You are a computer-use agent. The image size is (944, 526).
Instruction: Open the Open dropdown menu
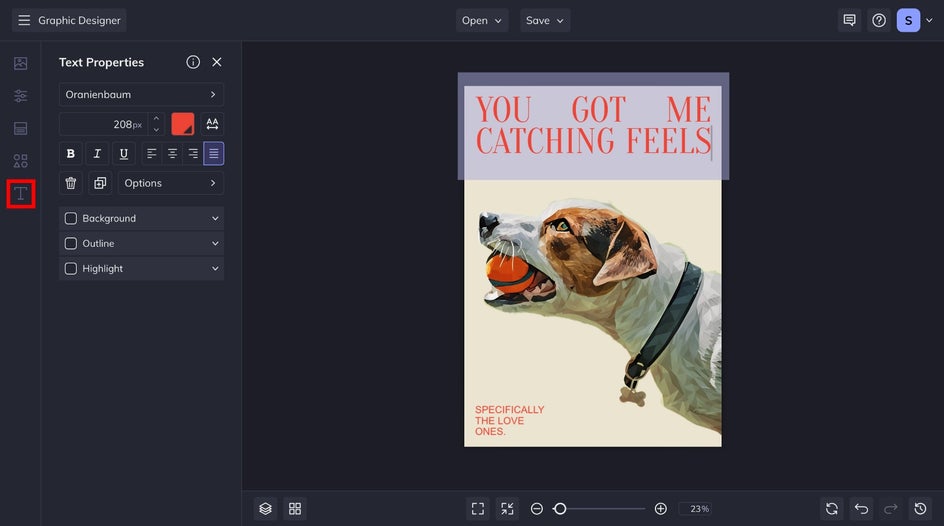[x=482, y=20]
